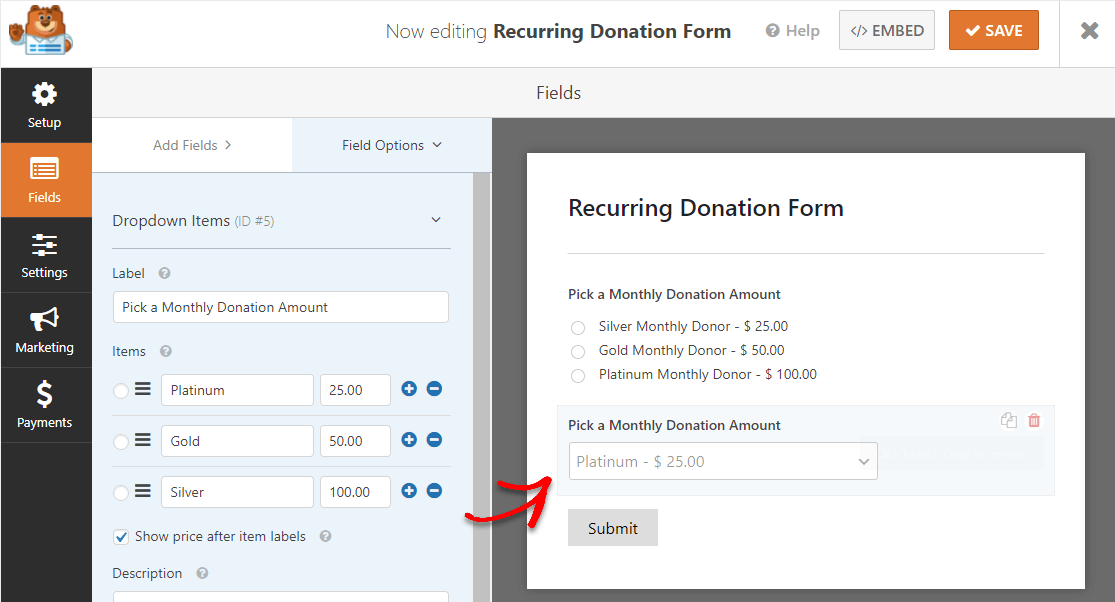Click the Submit button in the preview
This screenshot has width=1115, height=602.
coord(612,527)
